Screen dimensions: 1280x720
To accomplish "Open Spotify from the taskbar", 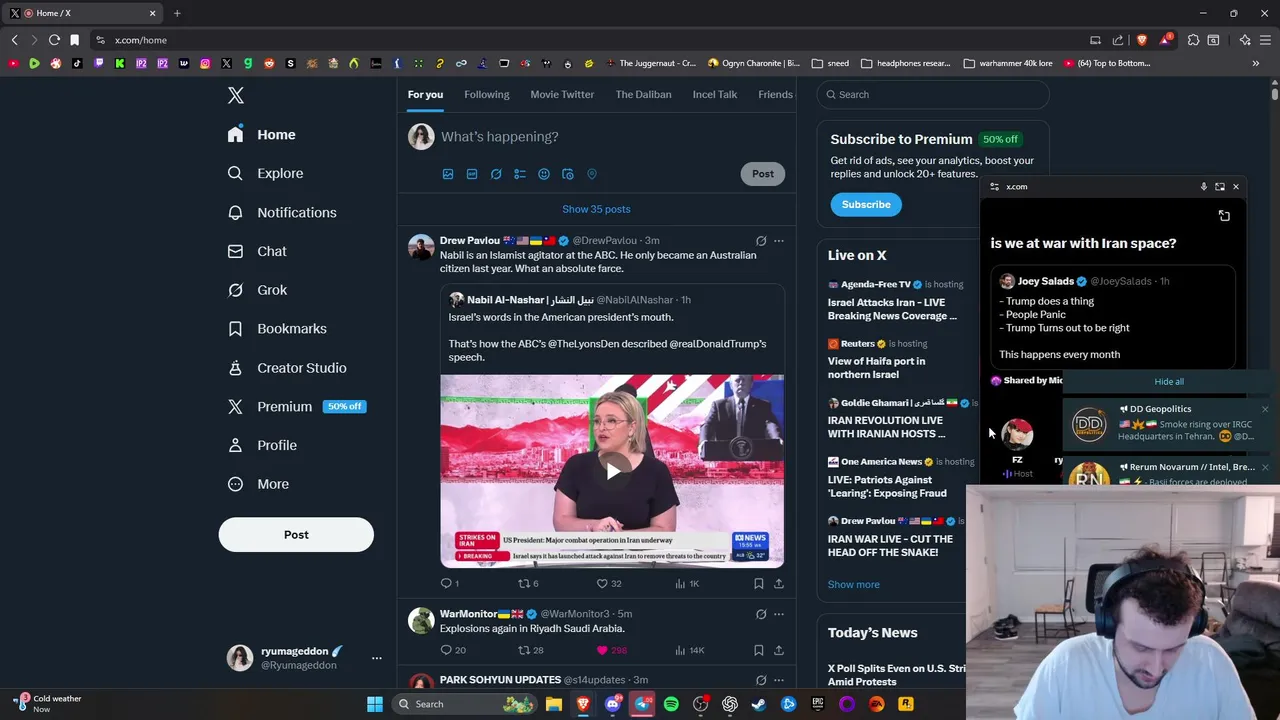I will pos(671,704).
